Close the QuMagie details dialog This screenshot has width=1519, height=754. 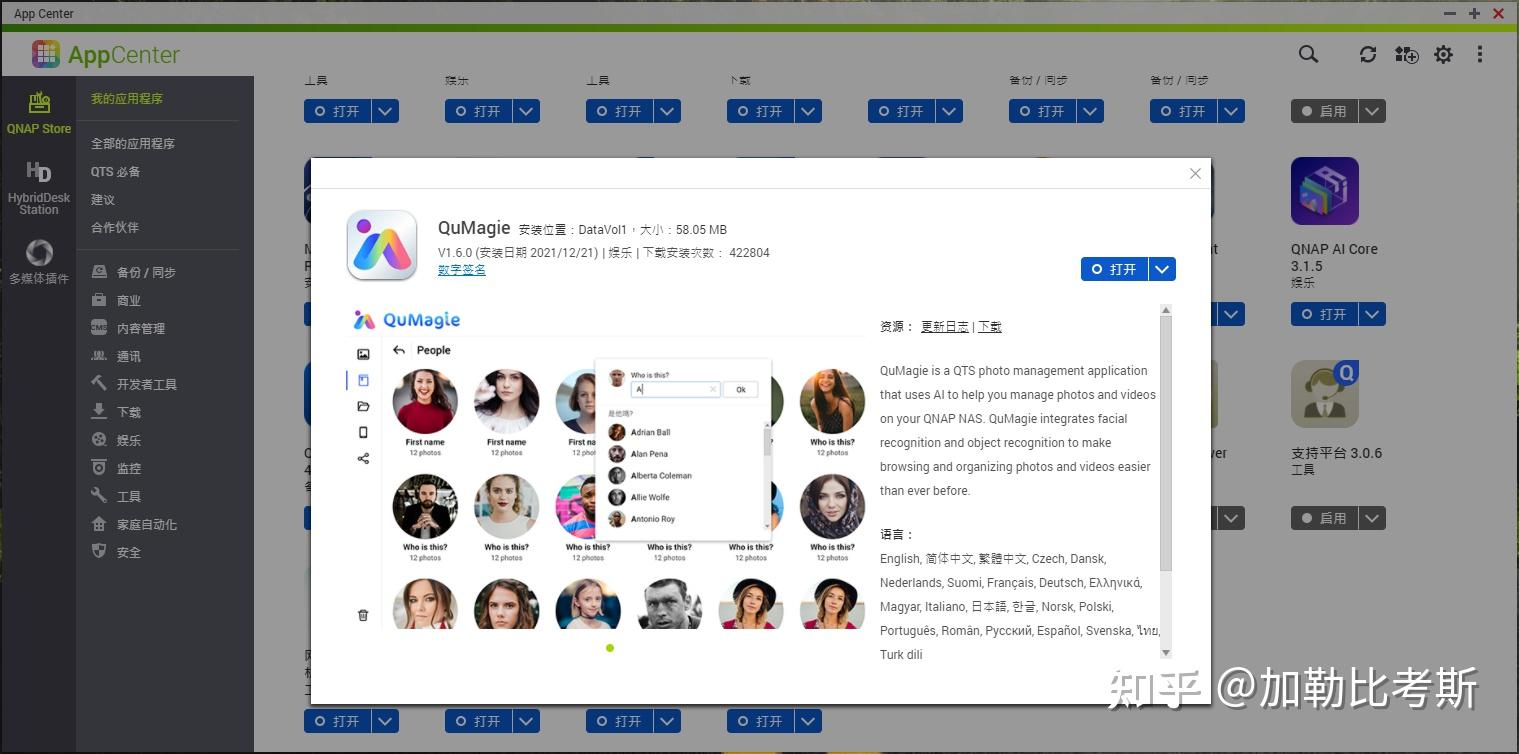pyautogui.click(x=1195, y=173)
